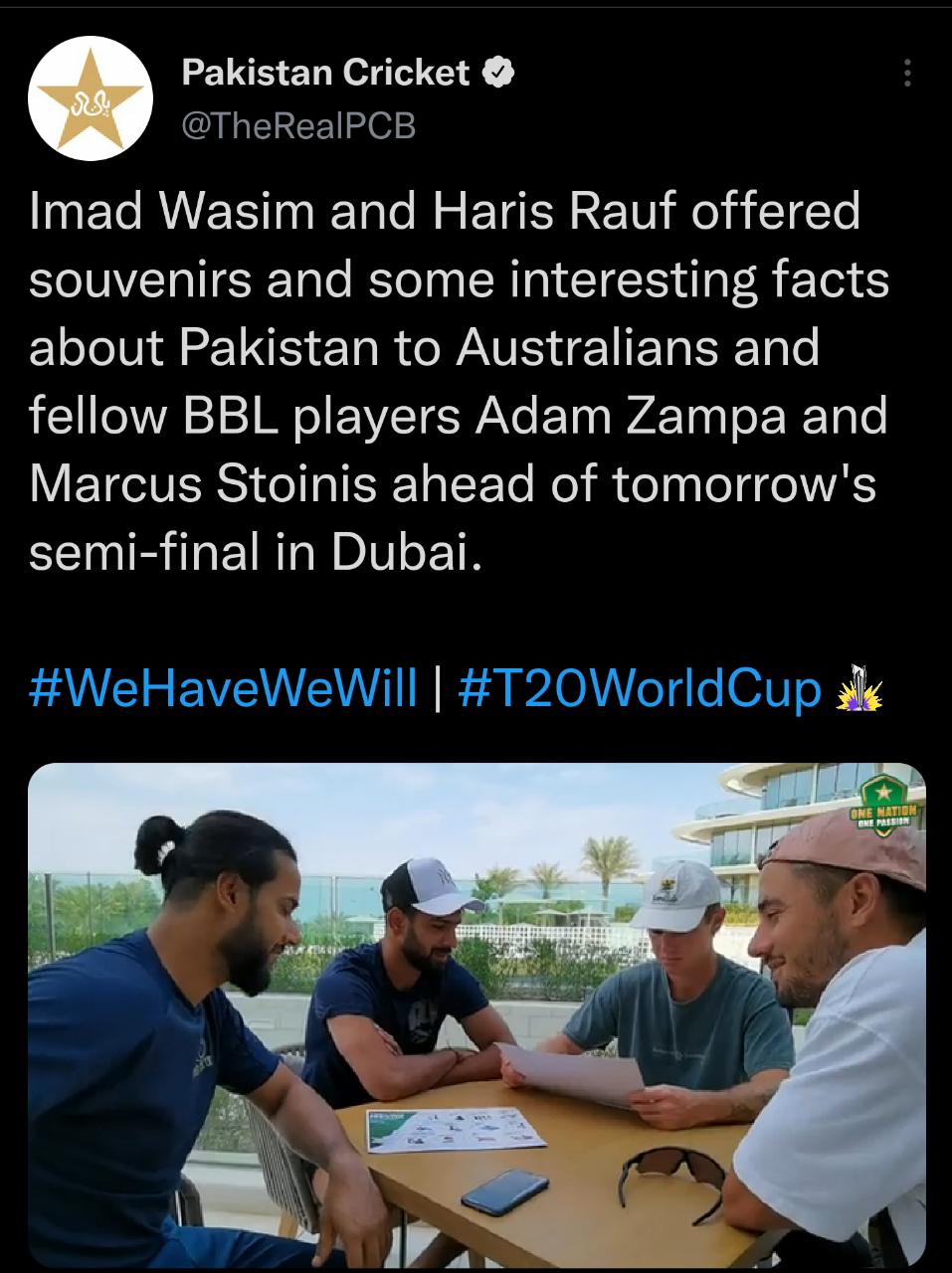Open the #WeHaveWeWill hashtag
This screenshot has width=952, height=1273.
click(x=224, y=688)
